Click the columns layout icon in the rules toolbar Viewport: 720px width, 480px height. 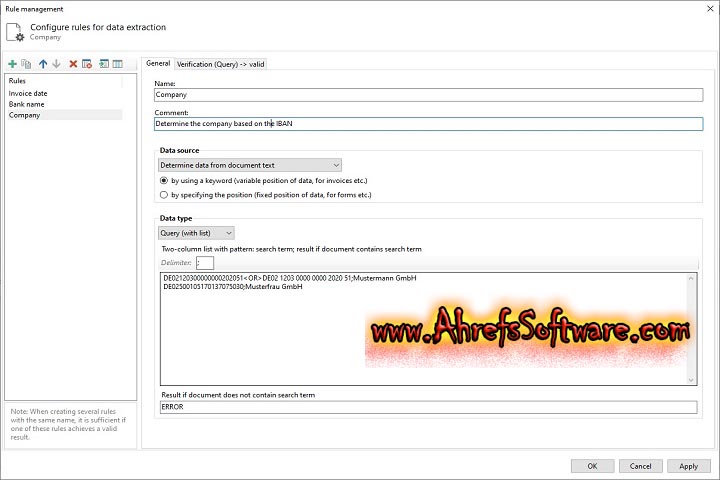click(x=118, y=64)
